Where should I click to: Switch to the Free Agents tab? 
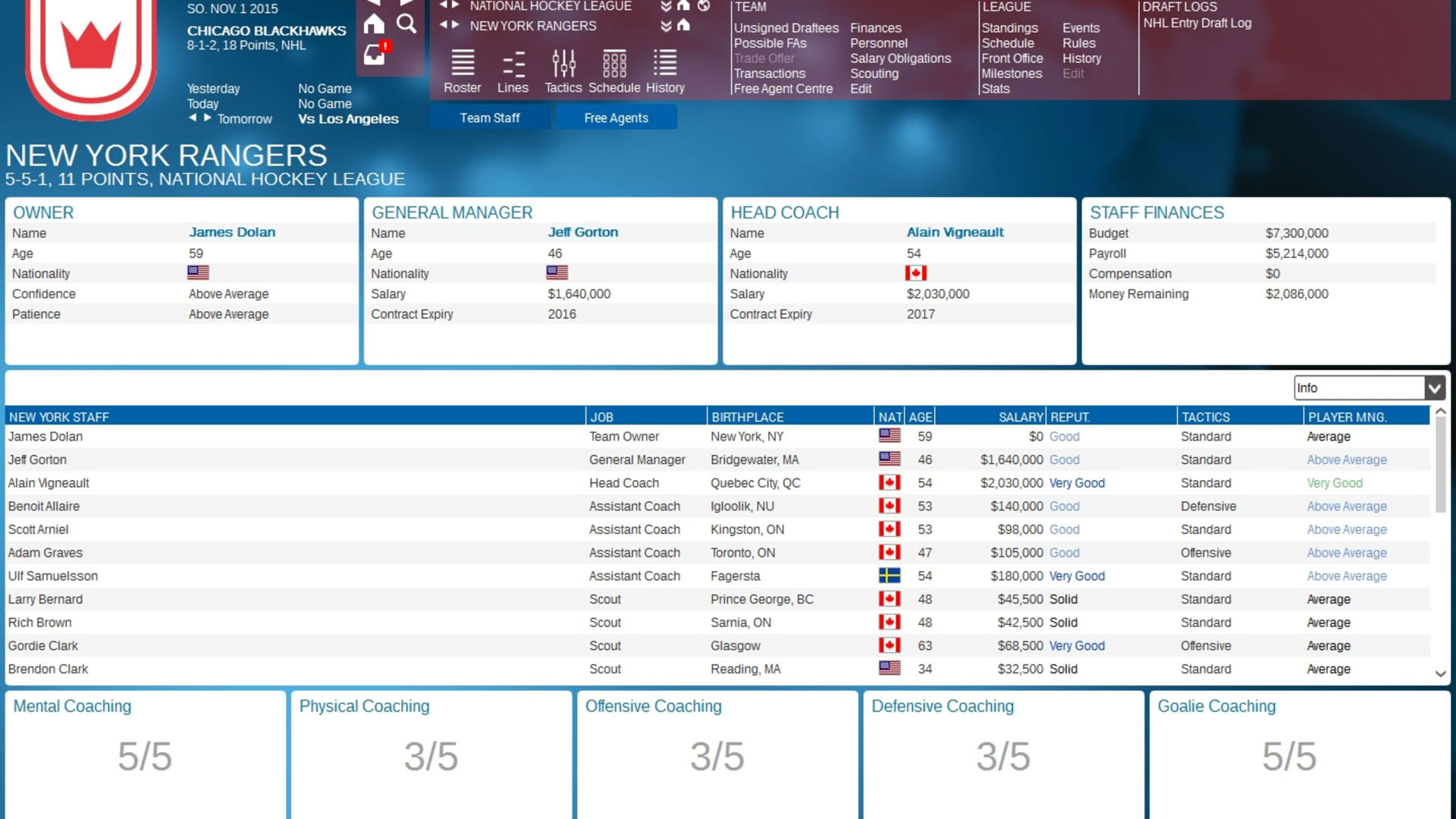616,118
